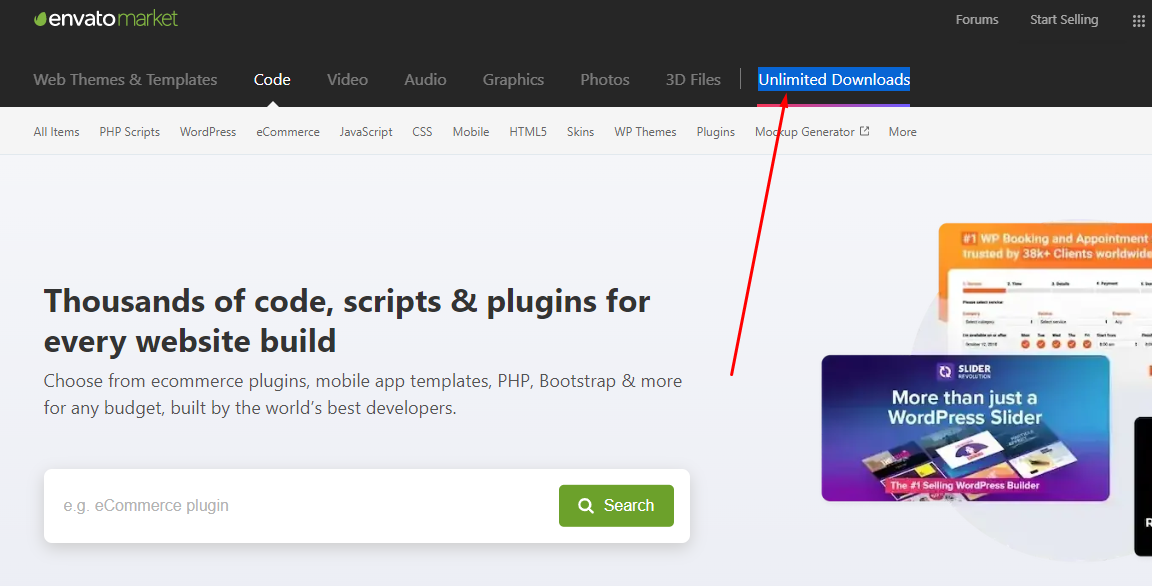This screenshot has width=1152, height=586.
Task: Open the apps grid icon
Action: pos(1138,21)
